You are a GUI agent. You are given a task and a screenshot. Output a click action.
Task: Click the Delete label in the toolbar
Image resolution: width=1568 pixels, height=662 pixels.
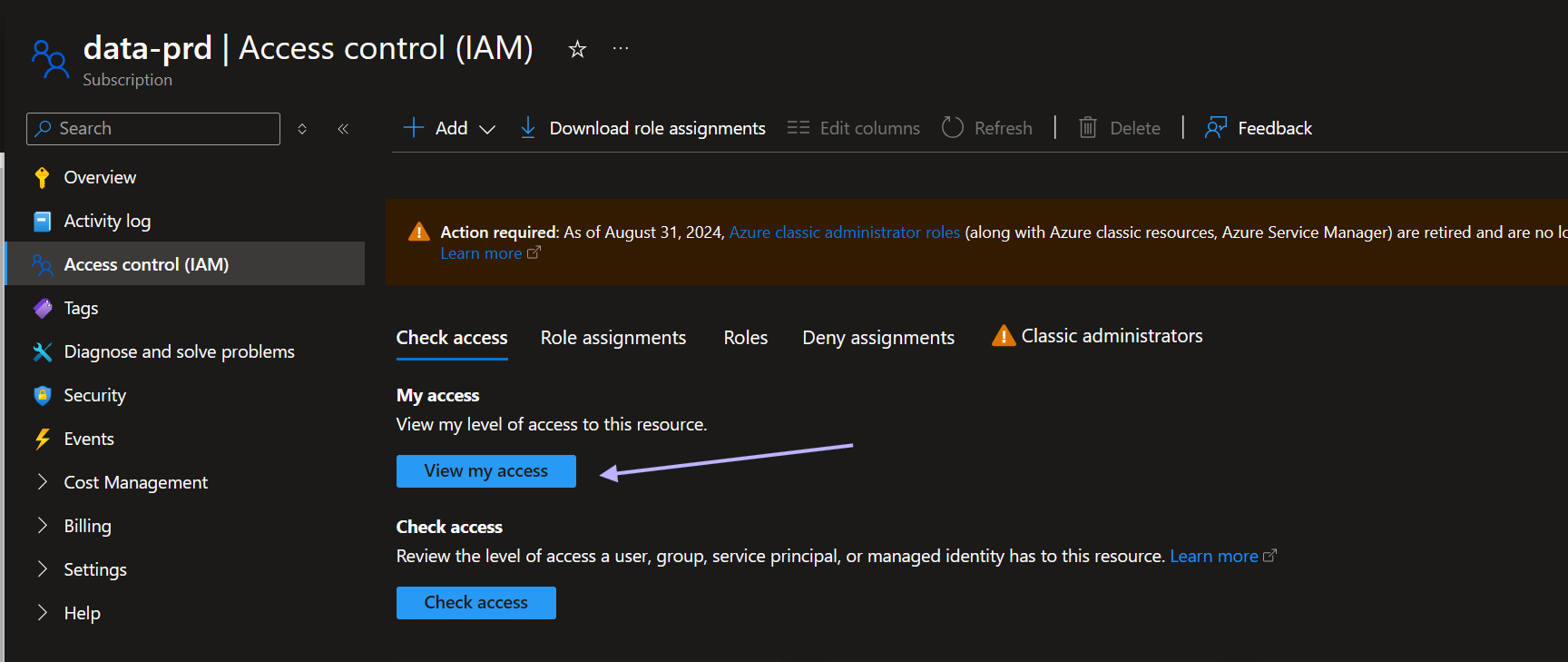point(1135,128)
